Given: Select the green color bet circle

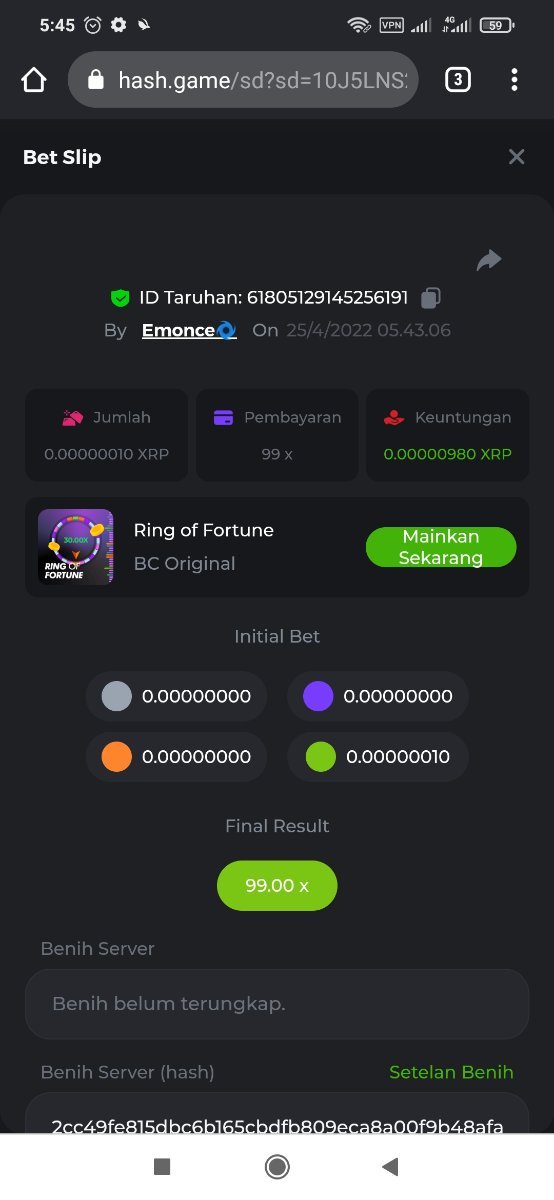Looking at the screenshot, I should click(x=318, y=757).
